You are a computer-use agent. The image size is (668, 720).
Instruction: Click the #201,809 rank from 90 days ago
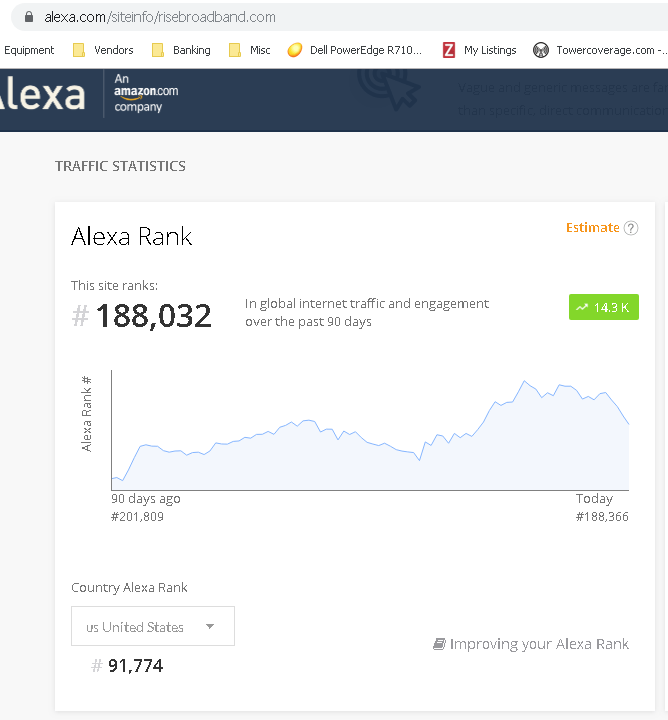(137, 517)
